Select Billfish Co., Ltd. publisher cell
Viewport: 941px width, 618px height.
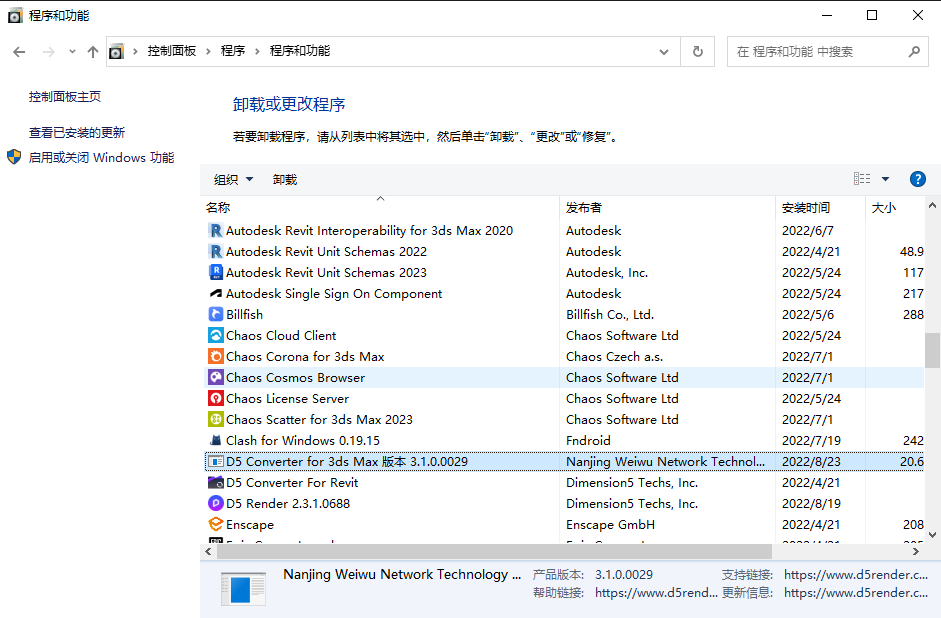[610, 314]
